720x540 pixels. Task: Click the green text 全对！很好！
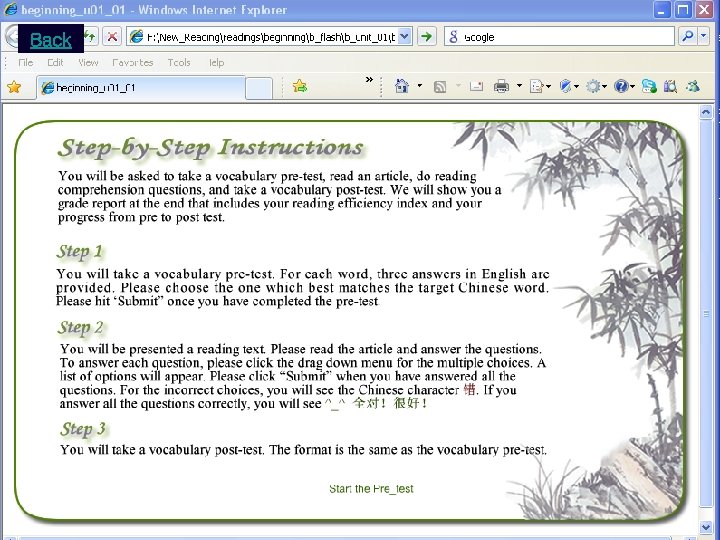point(390,404)
